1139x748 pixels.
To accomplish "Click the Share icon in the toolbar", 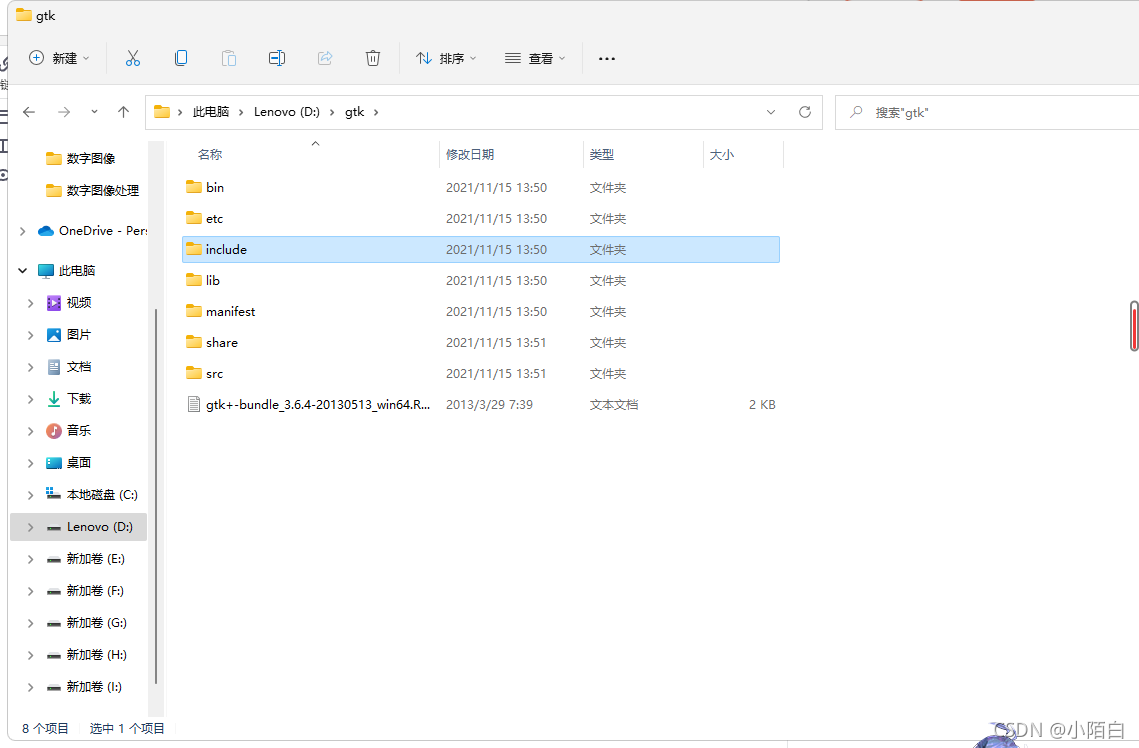I will click(325, 58).
